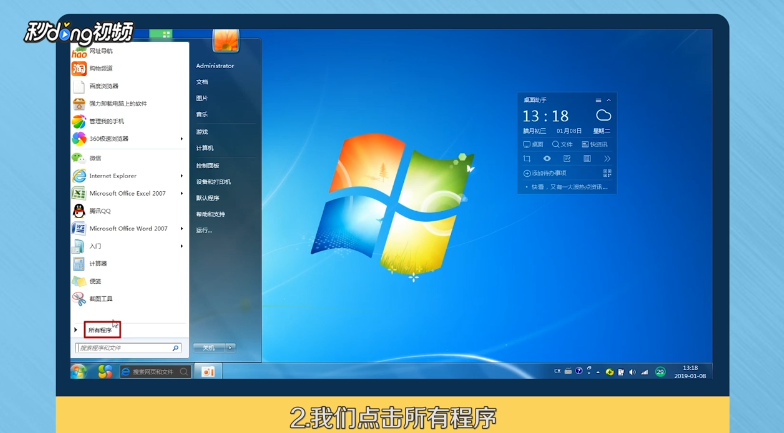This screenshot has height=433, width=784.
Task: Click 添加待办事项 add to-do item
Action: [x=544, y=174]
